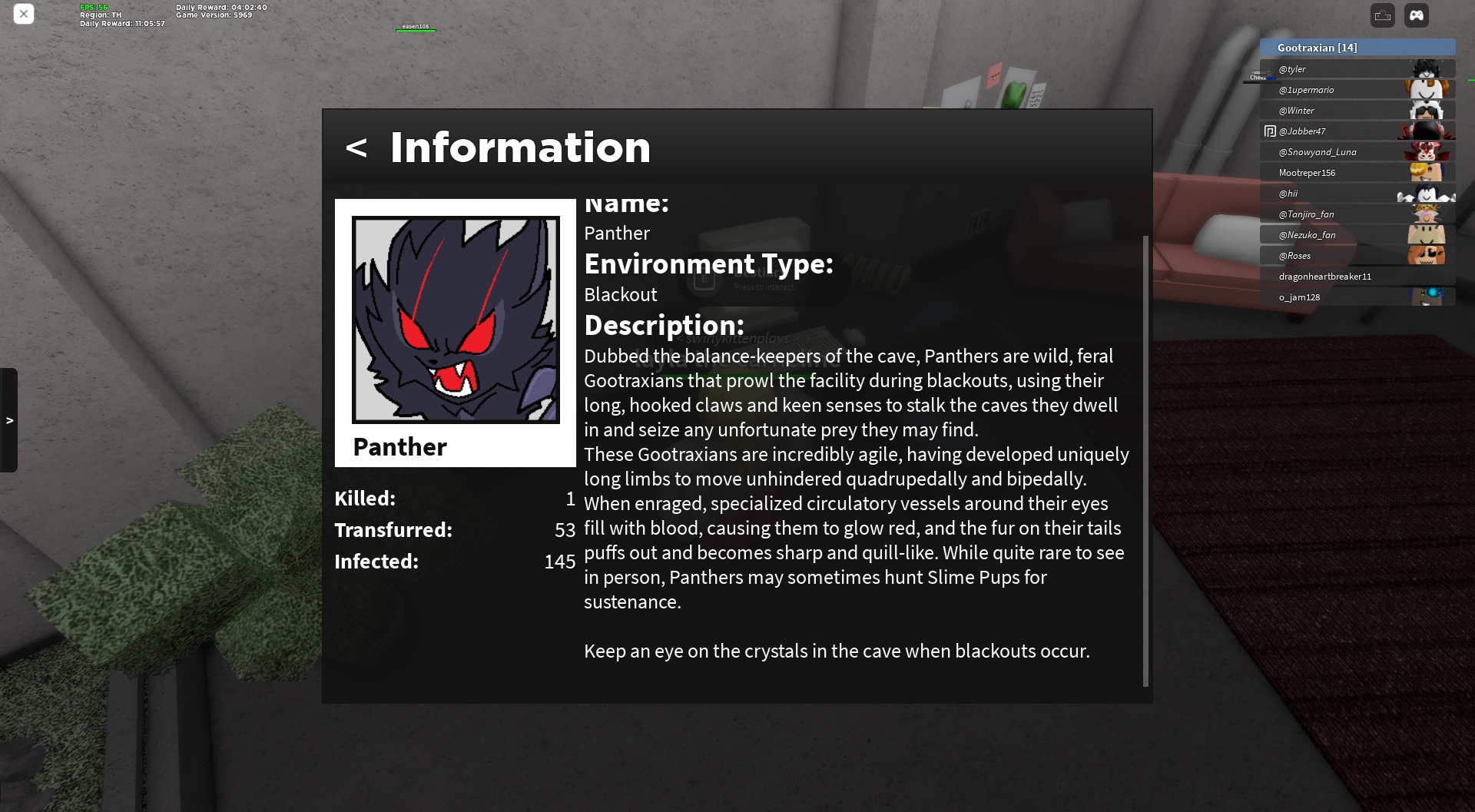Select Mootreper156 in the player list

[1357, 173]
